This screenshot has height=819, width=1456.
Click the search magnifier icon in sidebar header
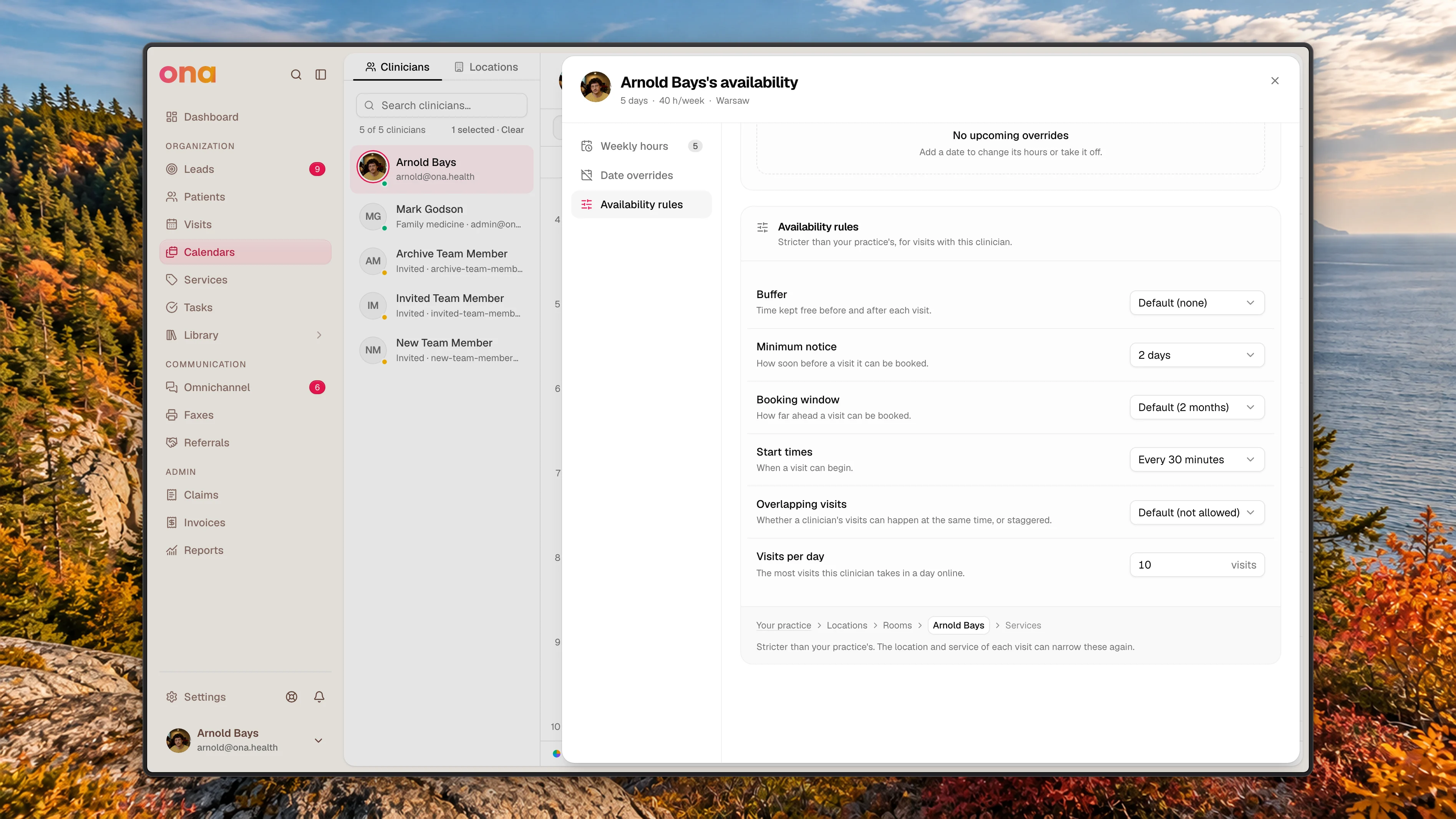[x=295, y=75]
